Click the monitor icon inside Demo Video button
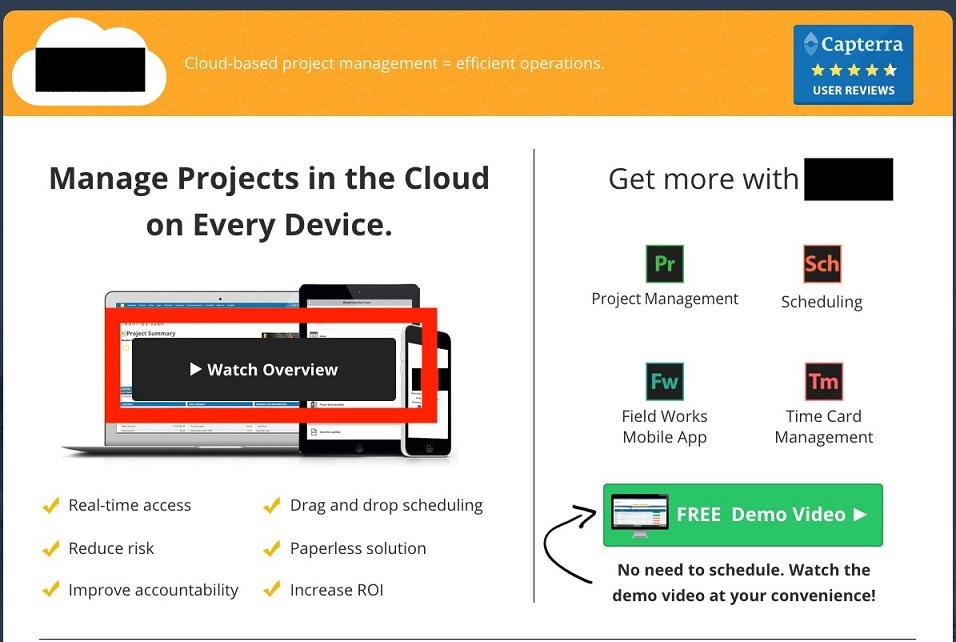 (x=639, y=515)
